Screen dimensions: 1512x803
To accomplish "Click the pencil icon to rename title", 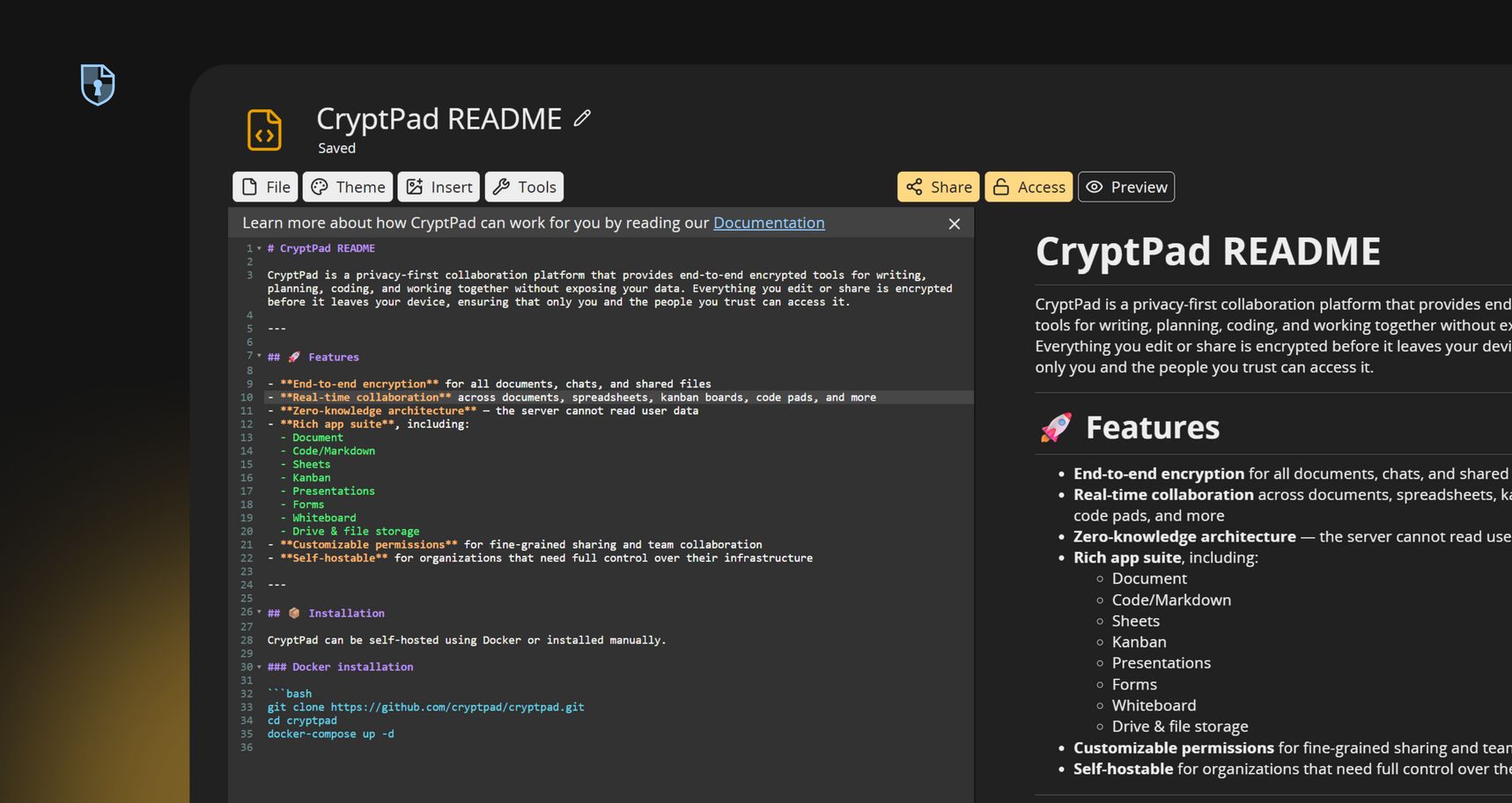I will pos(582,118).
